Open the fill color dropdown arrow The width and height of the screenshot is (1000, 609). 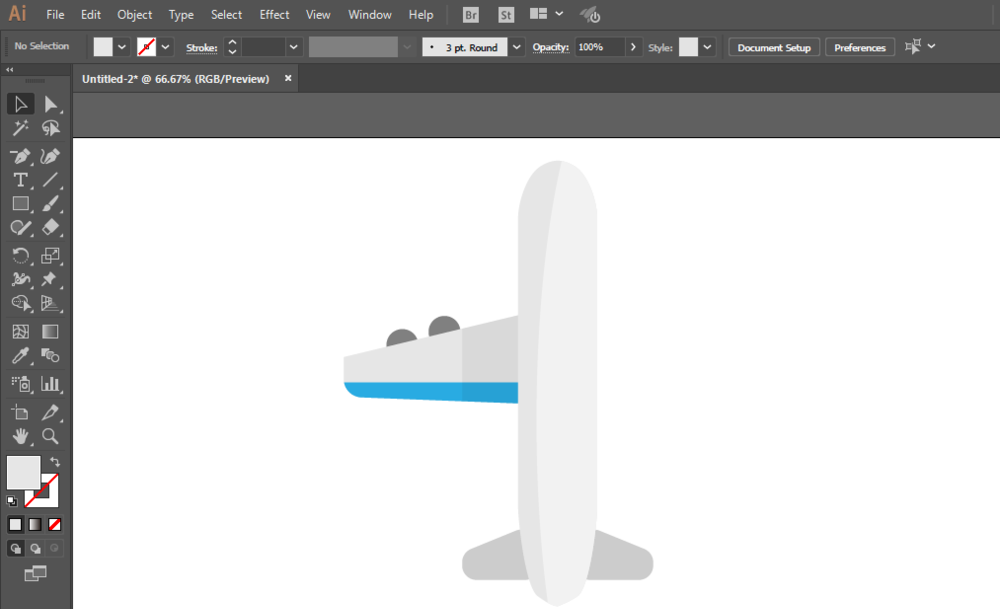pos(122,47)
